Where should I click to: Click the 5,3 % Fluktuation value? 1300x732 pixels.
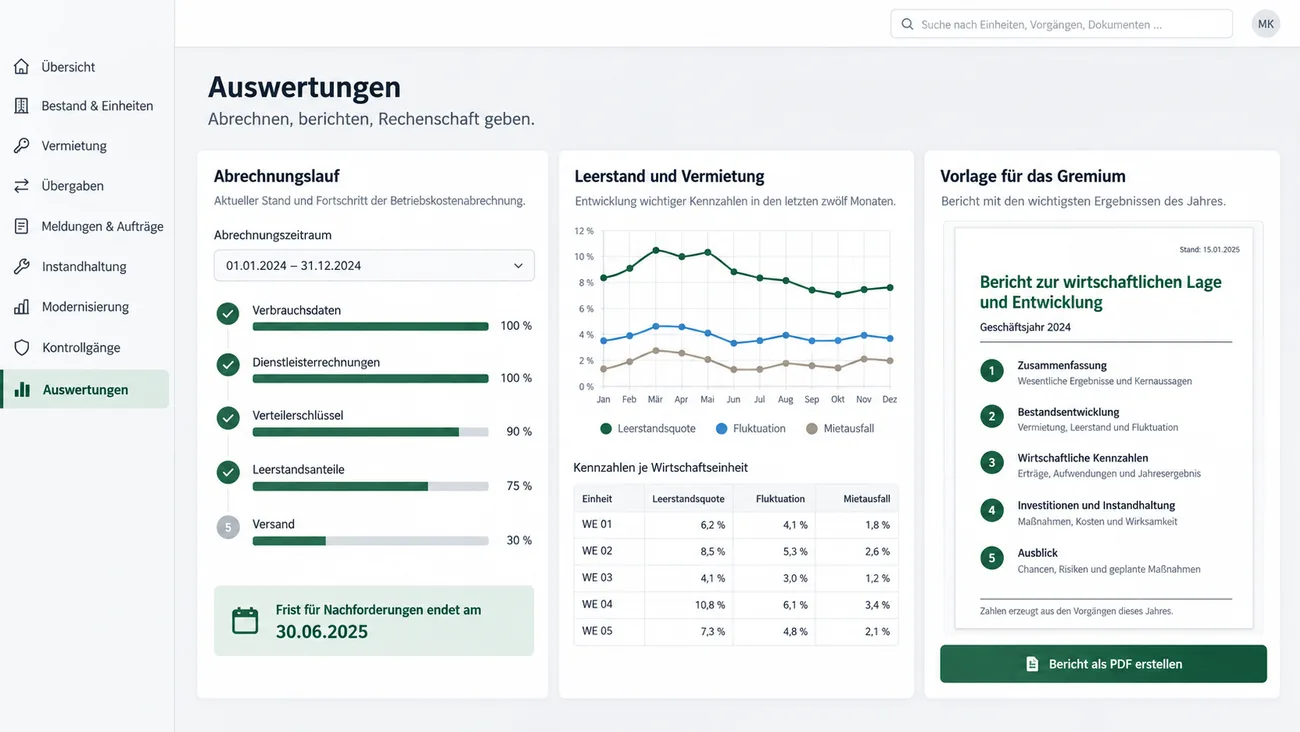click(x=795, y=552)
